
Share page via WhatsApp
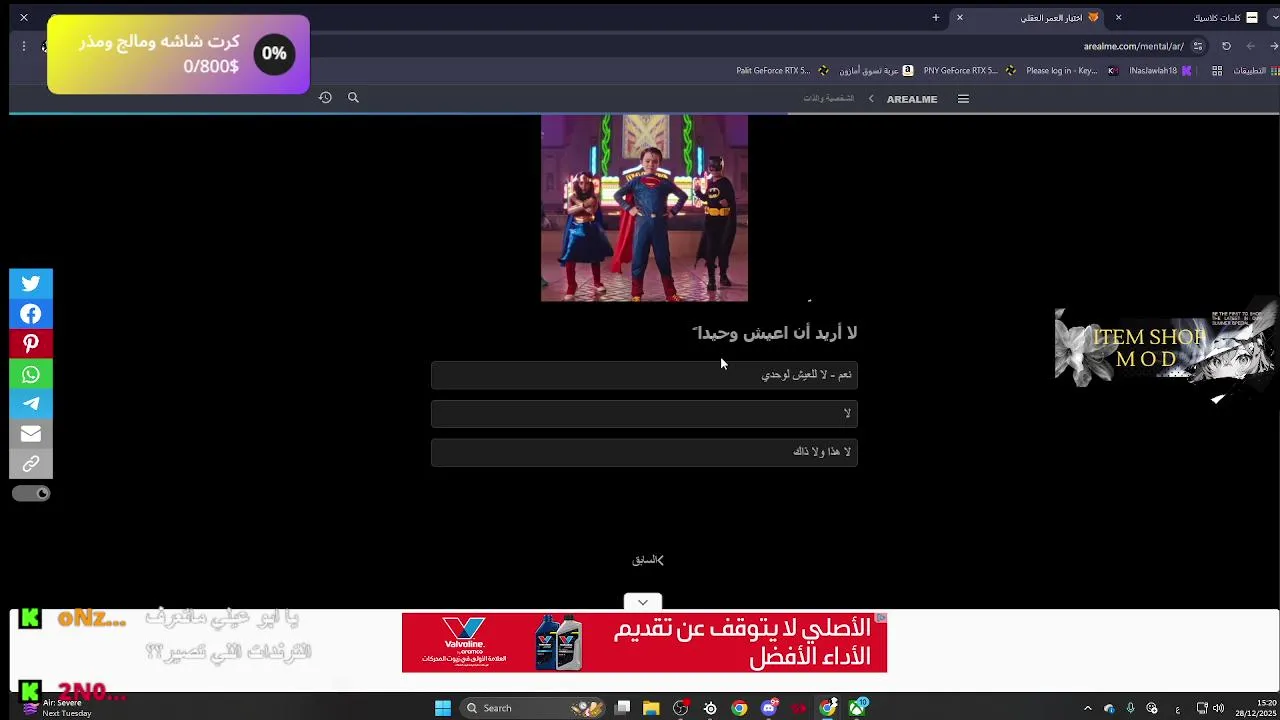point(31,374)
